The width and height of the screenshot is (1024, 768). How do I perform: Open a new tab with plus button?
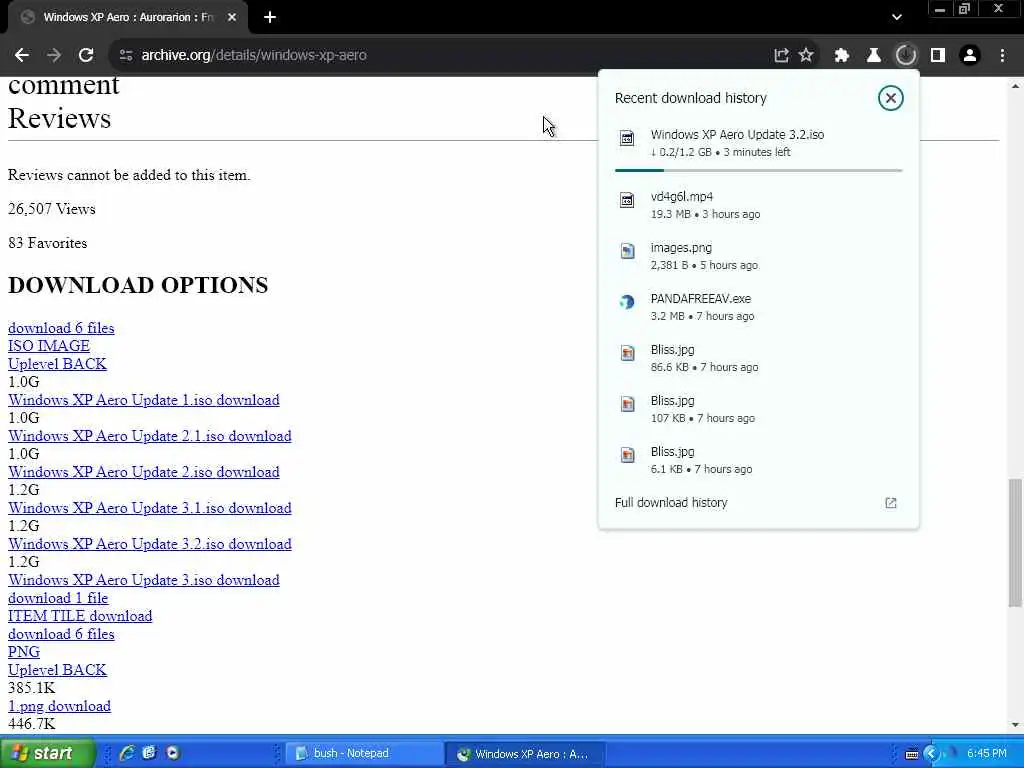(270, 18)
